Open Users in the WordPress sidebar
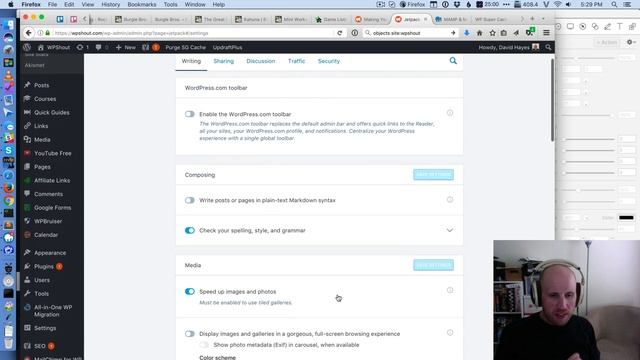The image size is (640, 360). (x=42, y=280)
